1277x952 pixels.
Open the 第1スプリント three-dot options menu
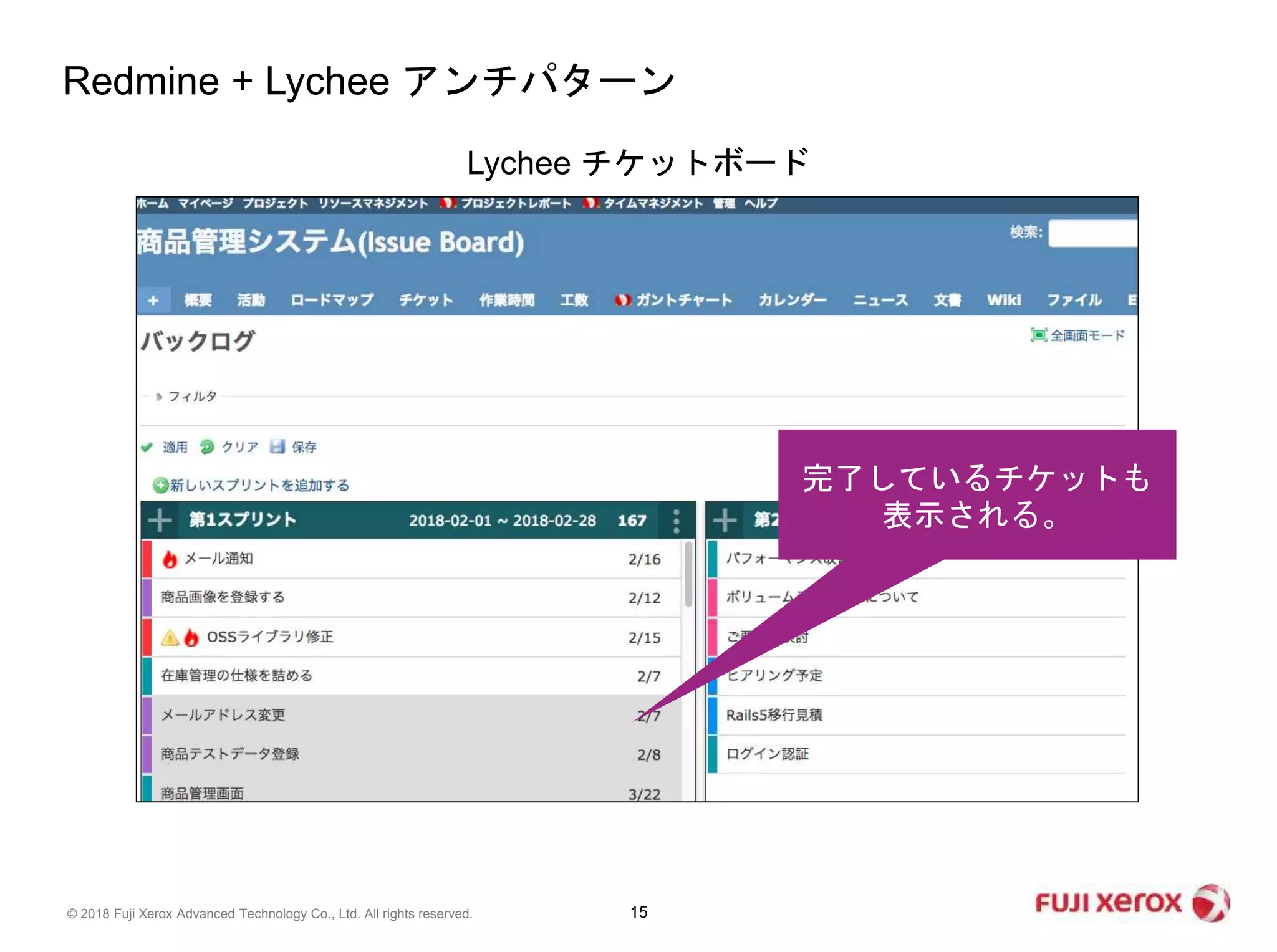(x=676, y=521)
